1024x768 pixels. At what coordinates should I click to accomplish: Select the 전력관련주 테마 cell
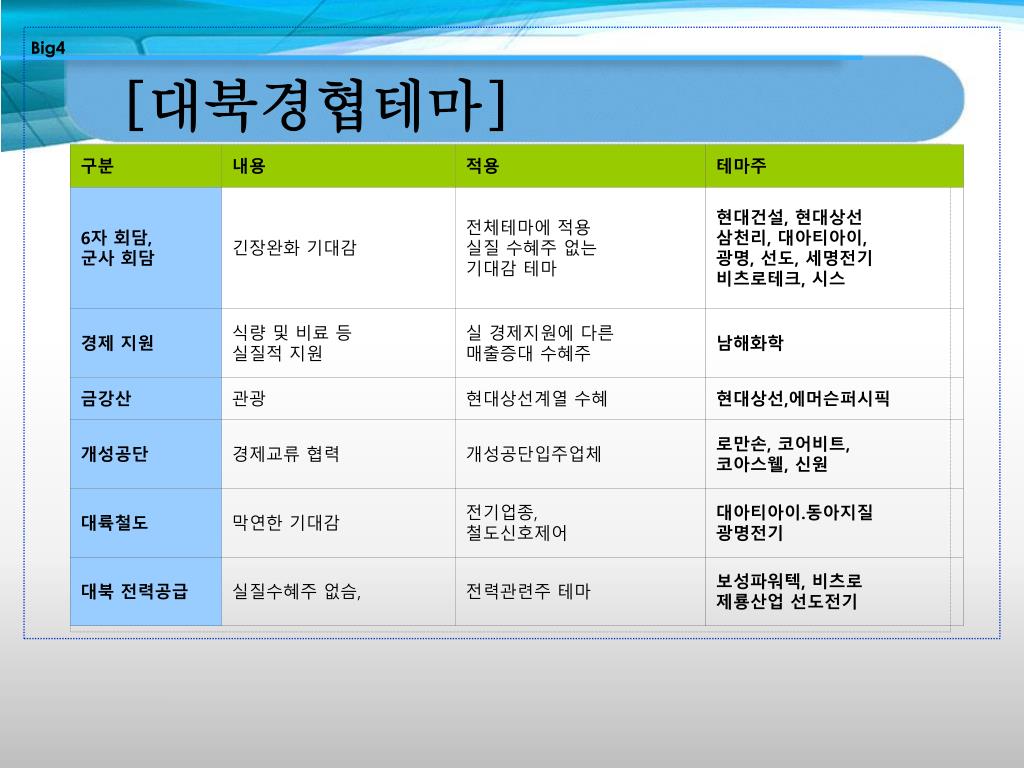pyautogui.click(x=580, y=592)
